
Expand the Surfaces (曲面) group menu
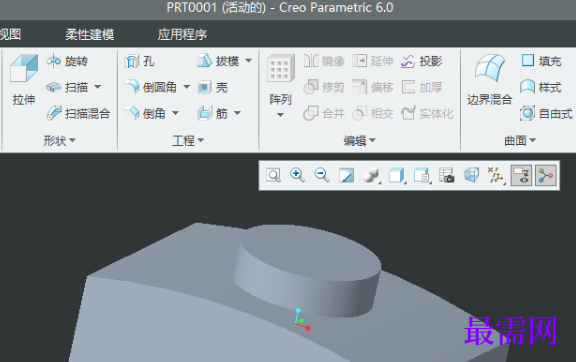tap(520, 140)
